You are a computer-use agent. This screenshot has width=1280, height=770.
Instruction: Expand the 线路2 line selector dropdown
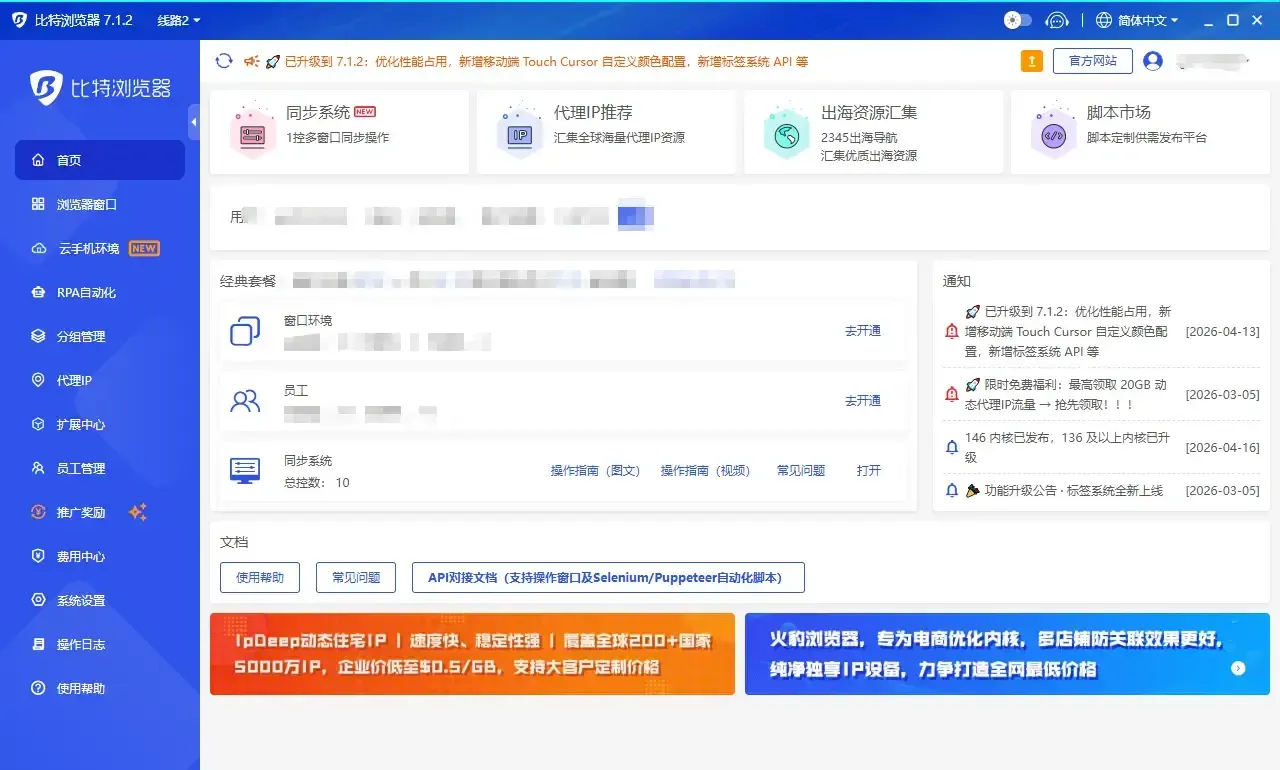tap(176, 20)
